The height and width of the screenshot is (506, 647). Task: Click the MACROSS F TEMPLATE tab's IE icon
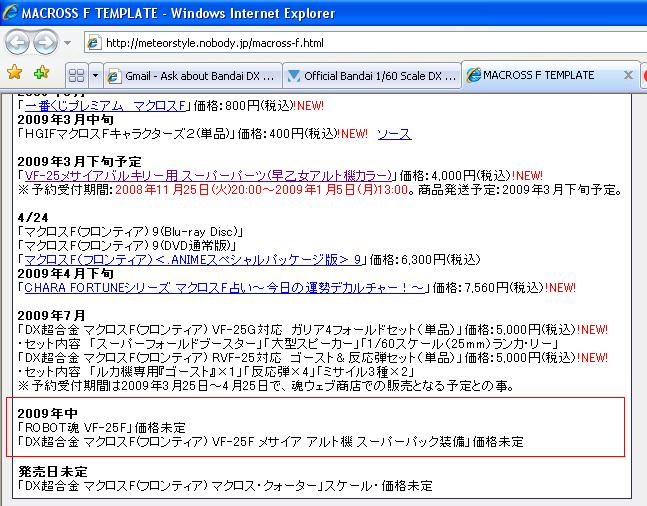[x=473, y=75]
